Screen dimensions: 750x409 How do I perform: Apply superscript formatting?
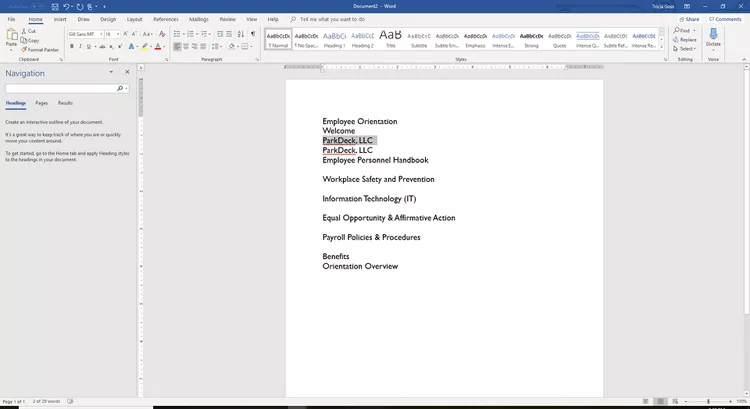pyautogui.click(x=120, y=46)
